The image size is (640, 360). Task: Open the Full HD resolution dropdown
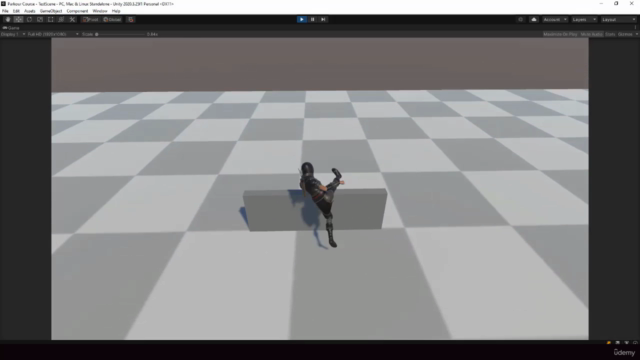pyautogui.click(x=53, y=34)
